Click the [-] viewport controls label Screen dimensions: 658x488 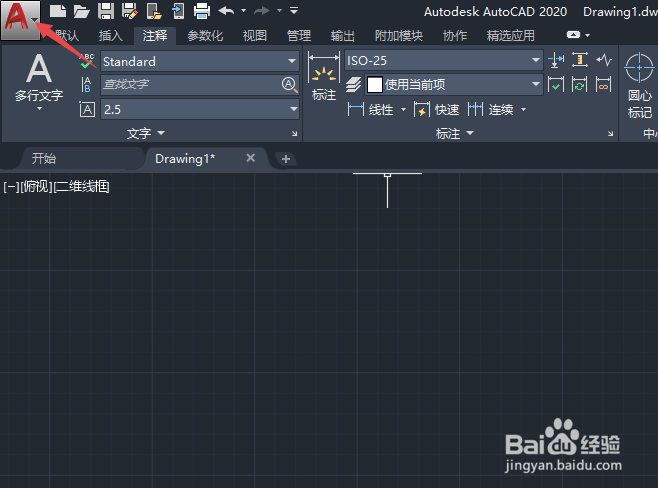click(11, 187)
